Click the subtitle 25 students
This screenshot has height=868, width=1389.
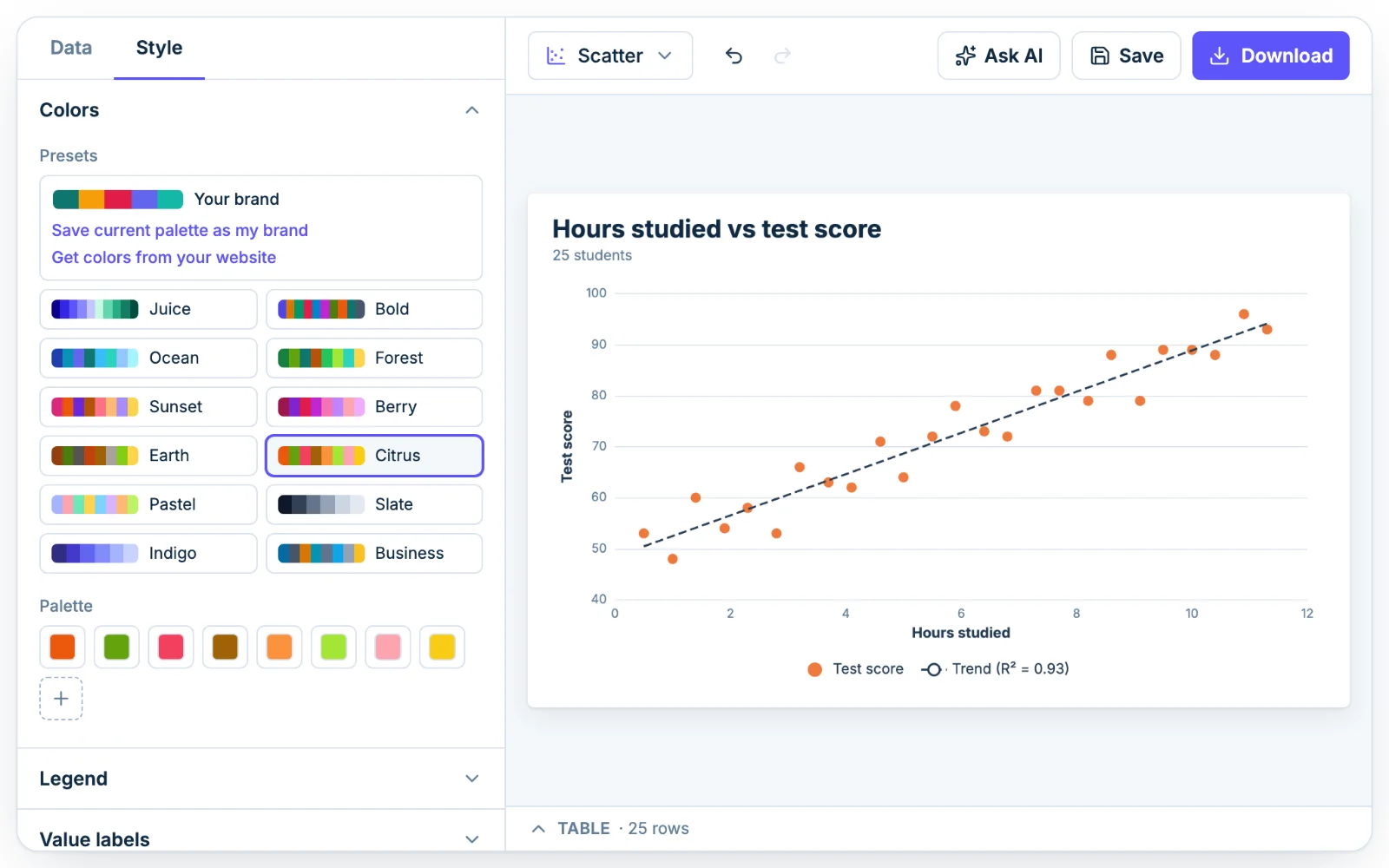tap(592, 255)
